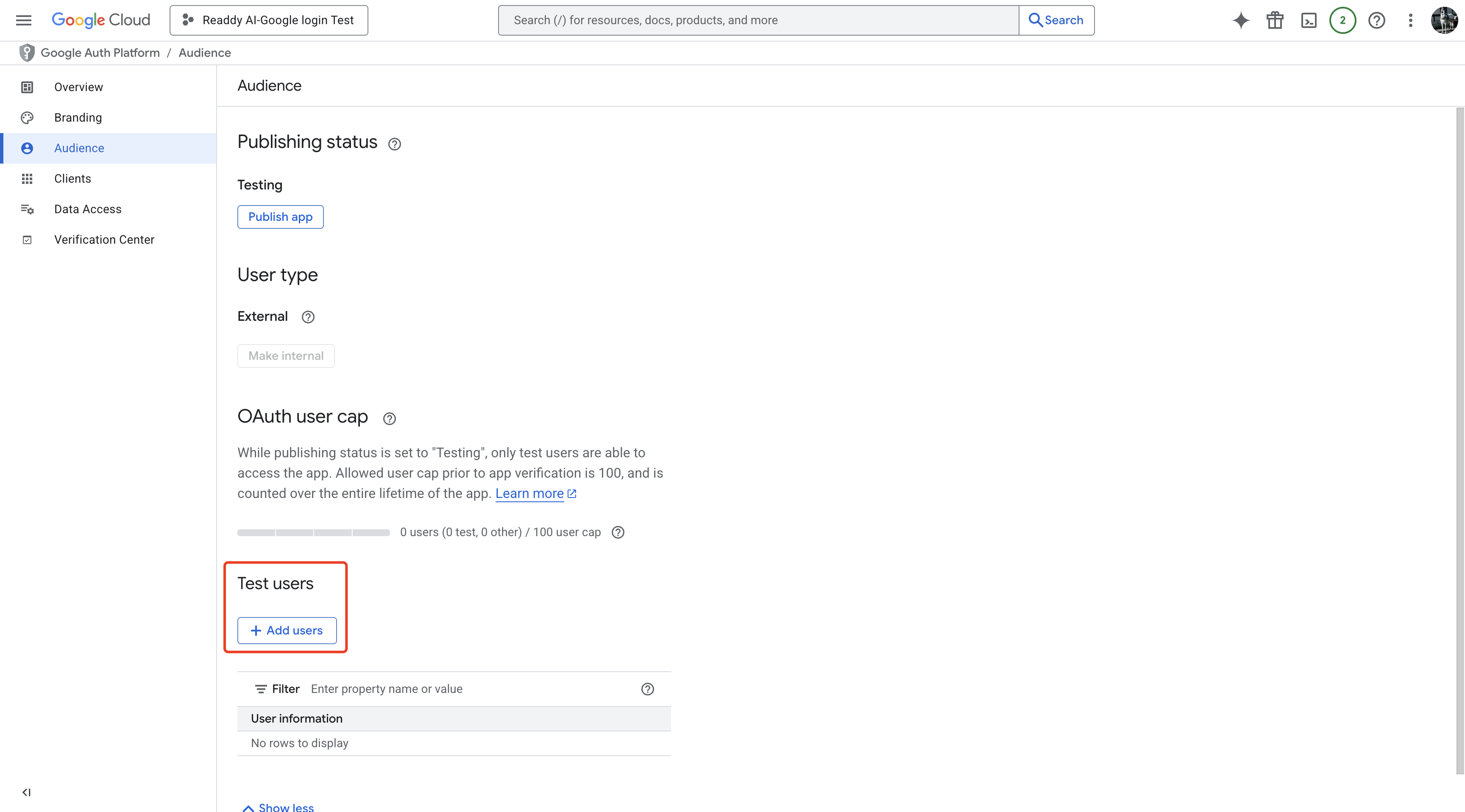Click OAuth user cap help icon
1465x812 pixels.
(x=389, y=419)
